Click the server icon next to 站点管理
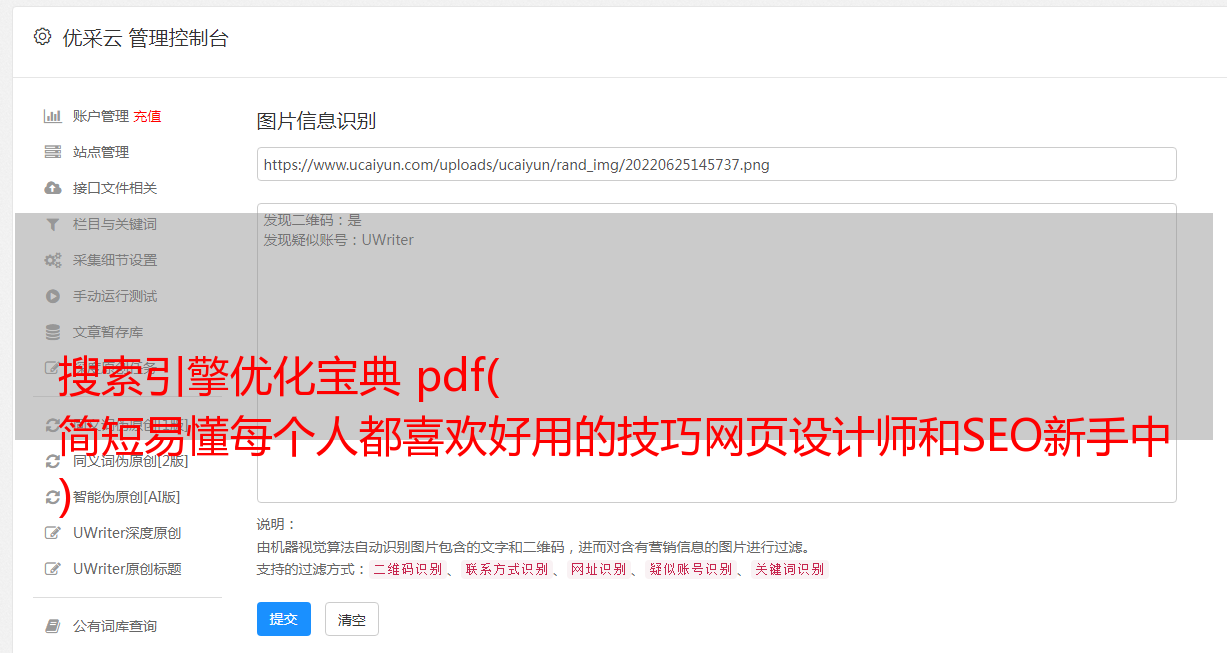 (53, 152)
